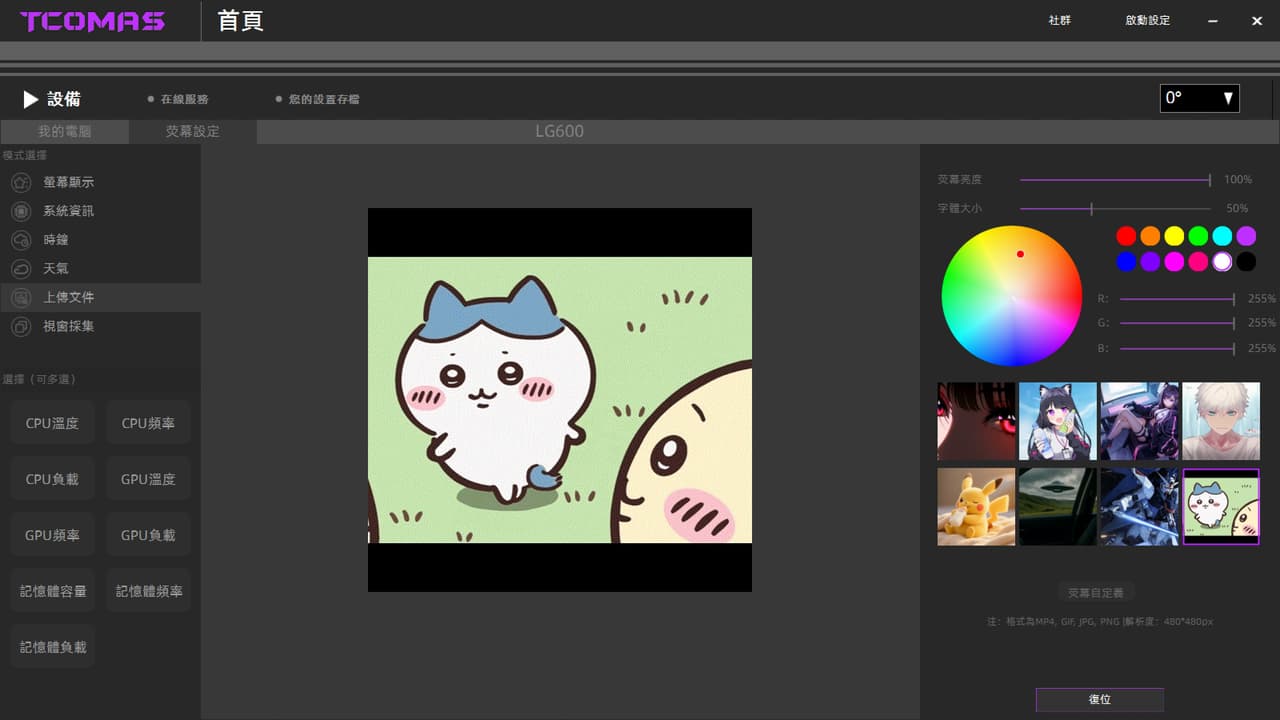Click the 熒幕自定義 button
The width and height of the screenshot is (1280, 720).
click(1096, 593)
